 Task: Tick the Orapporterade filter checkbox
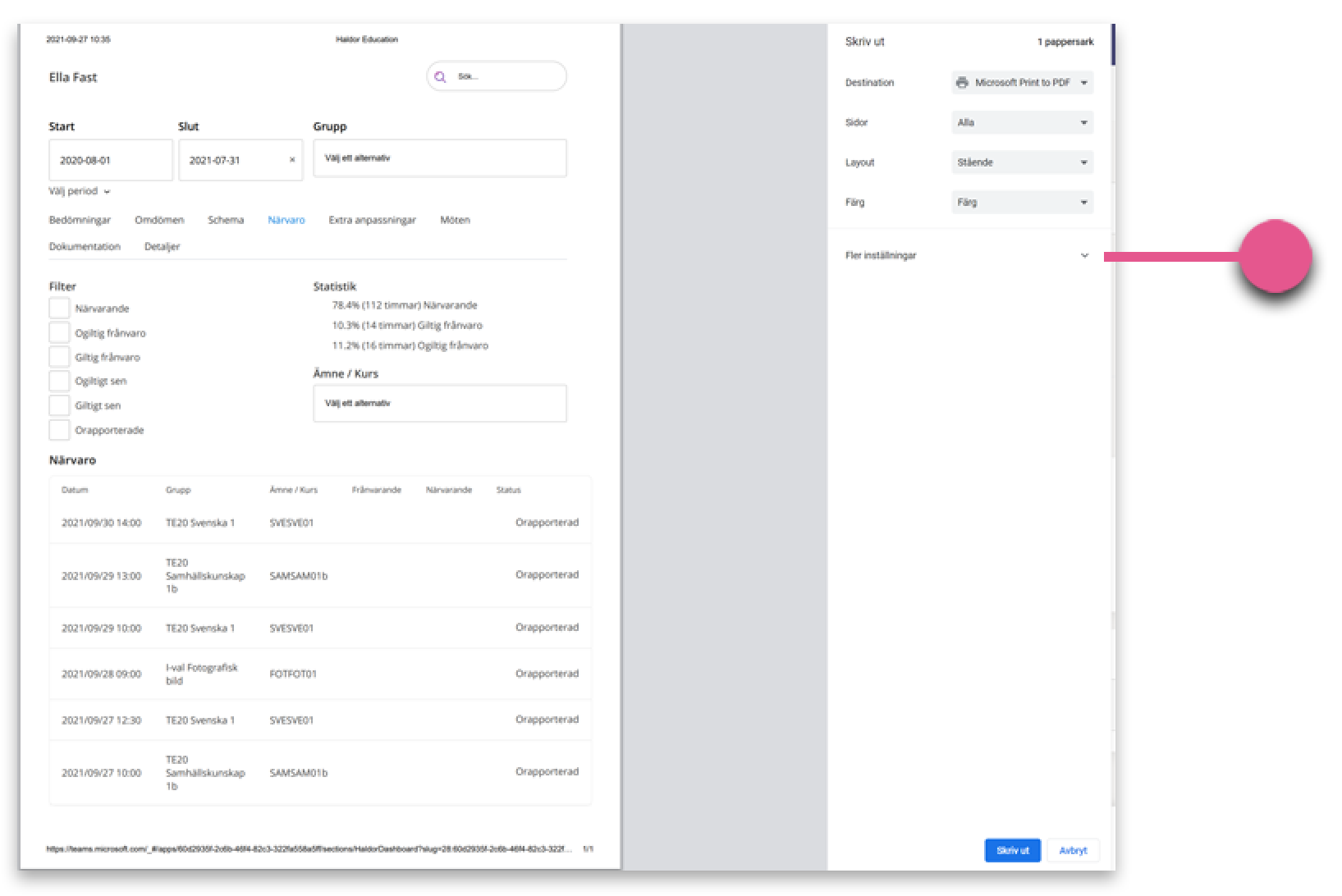point(59,430)
